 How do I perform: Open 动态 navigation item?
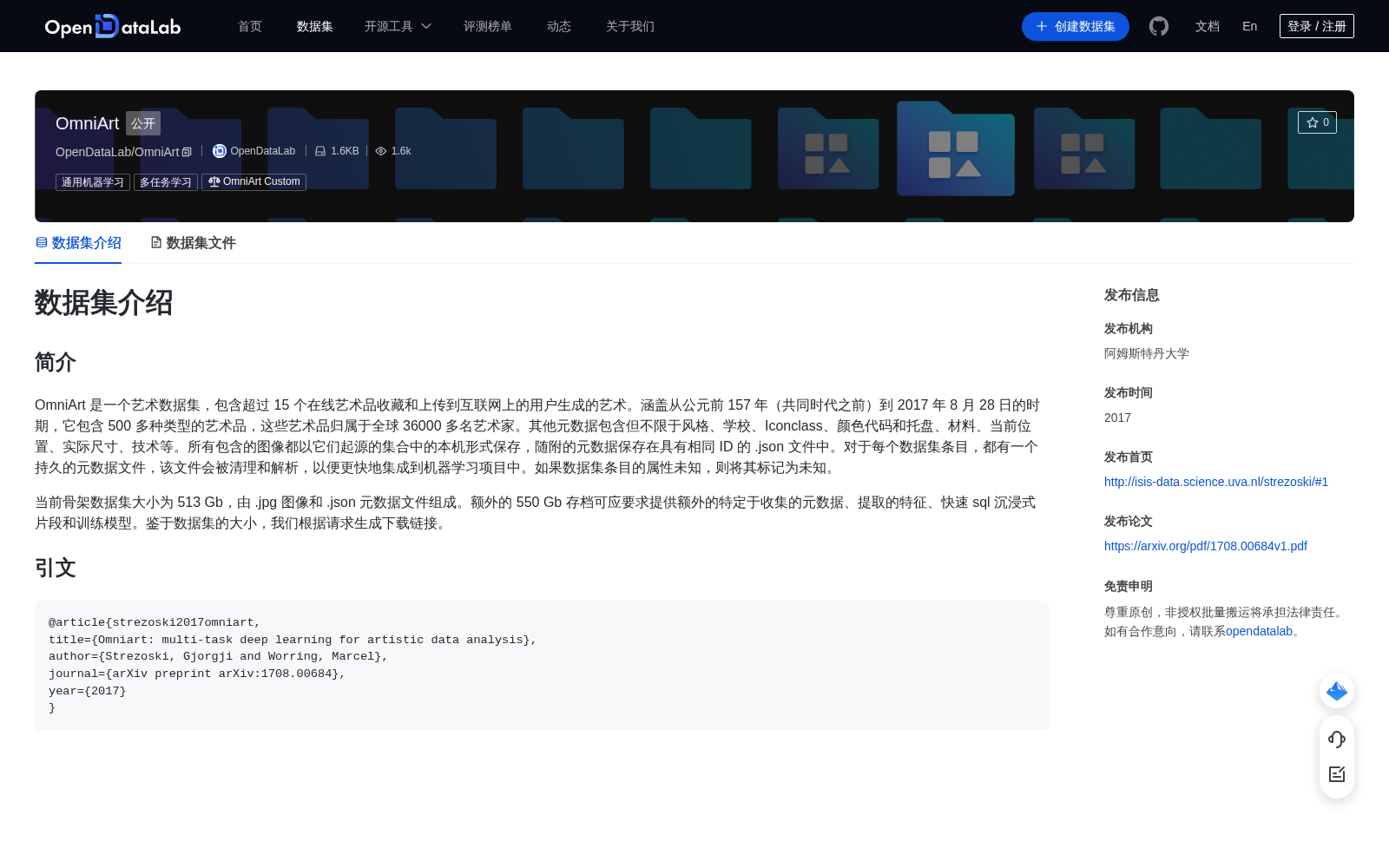(559, 26)
